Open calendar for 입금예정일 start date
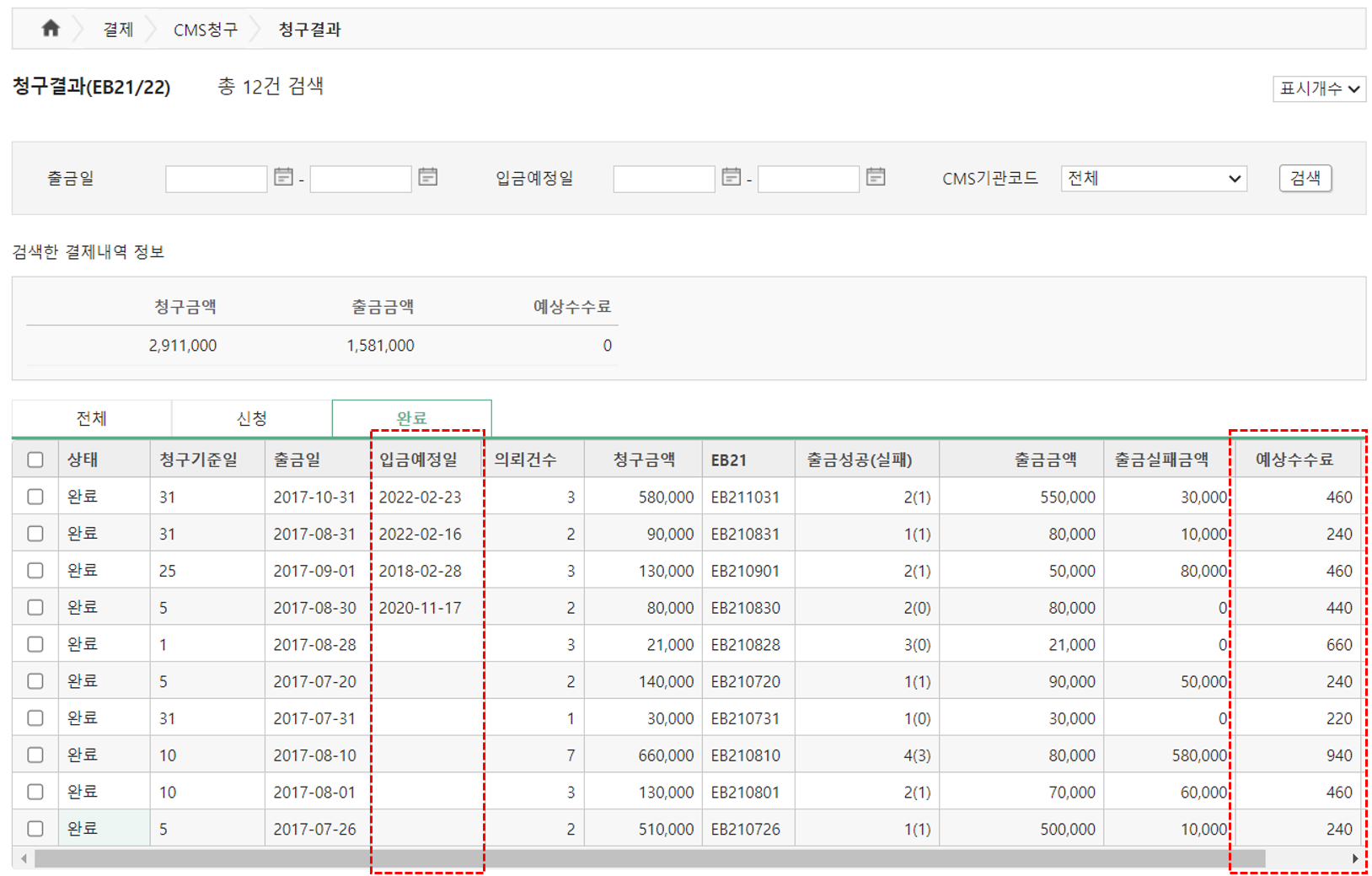This screenshot has width=1372, height=876. coord(732,177)
